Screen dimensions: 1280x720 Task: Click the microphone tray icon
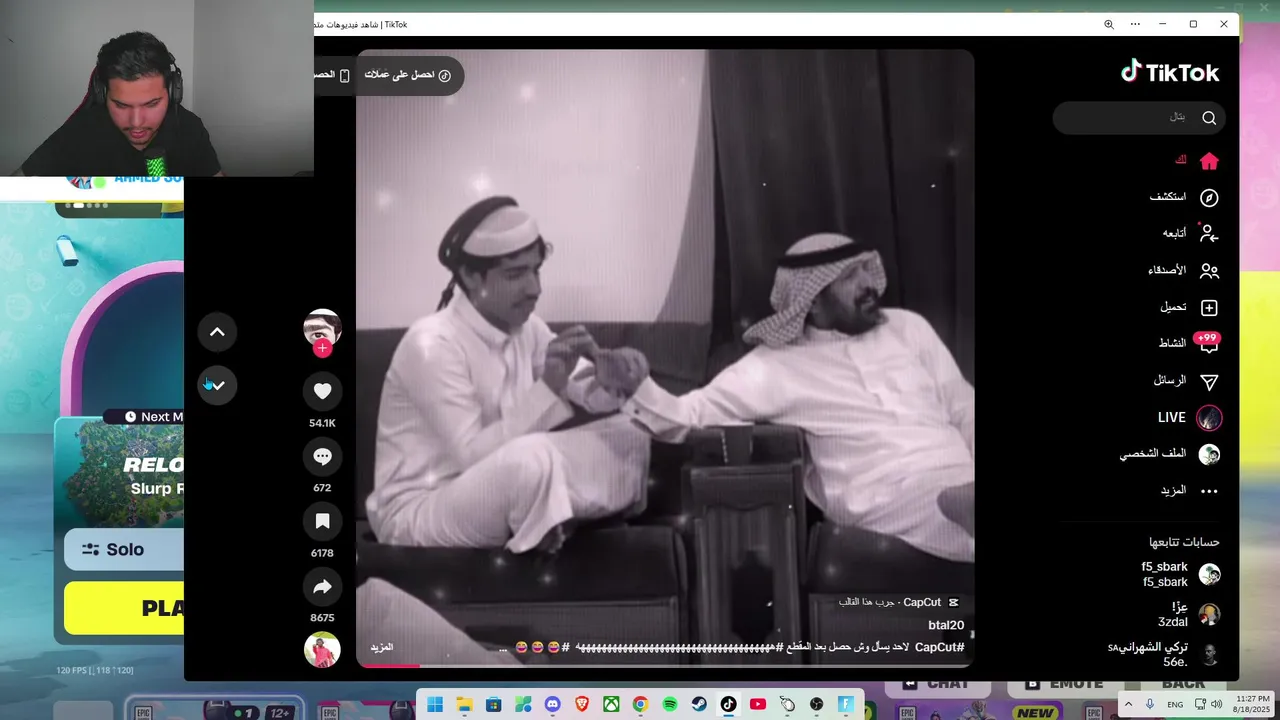(x=1150, y=704)
